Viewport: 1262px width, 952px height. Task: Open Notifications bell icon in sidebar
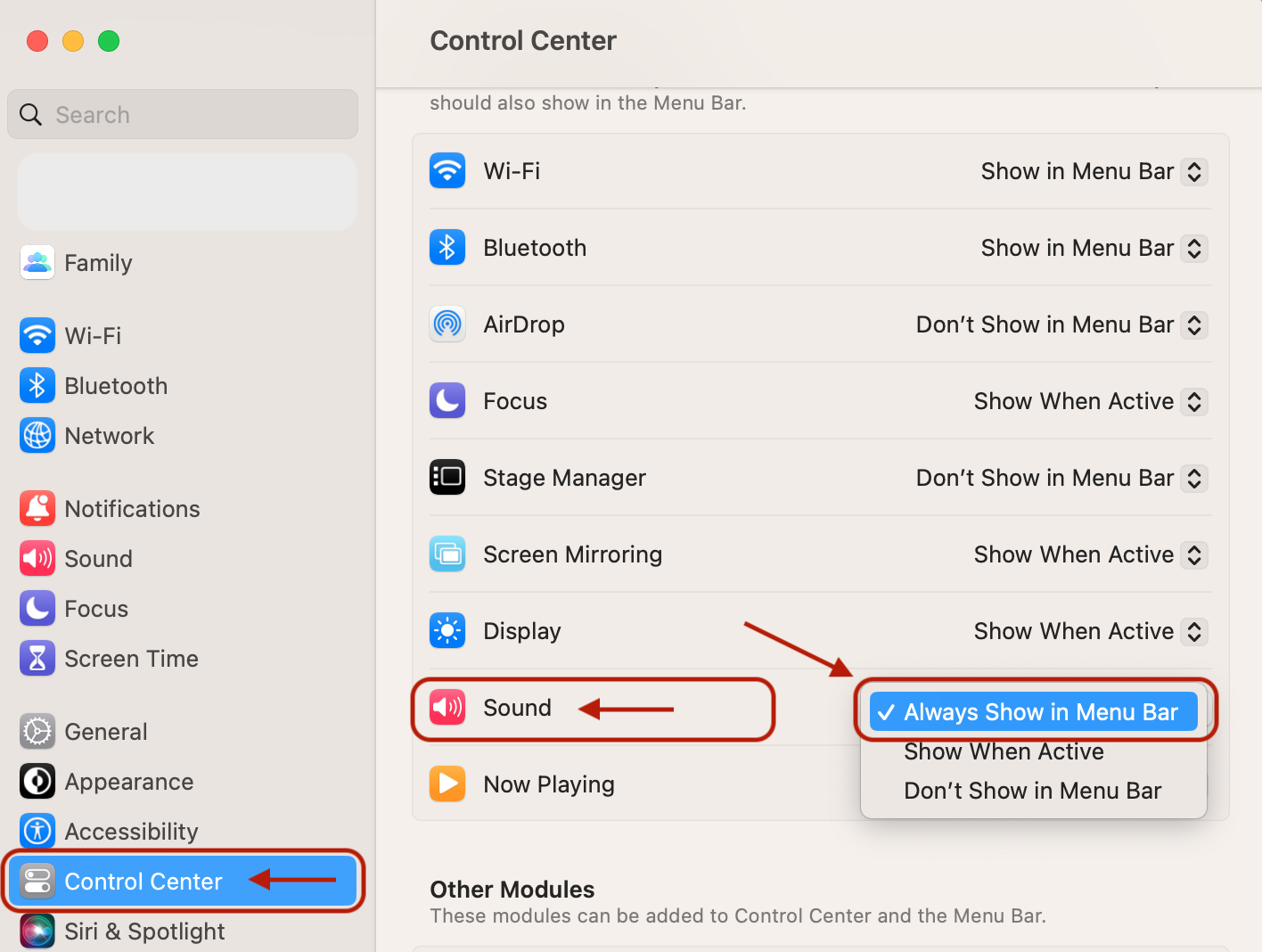(x=37, y=509)
